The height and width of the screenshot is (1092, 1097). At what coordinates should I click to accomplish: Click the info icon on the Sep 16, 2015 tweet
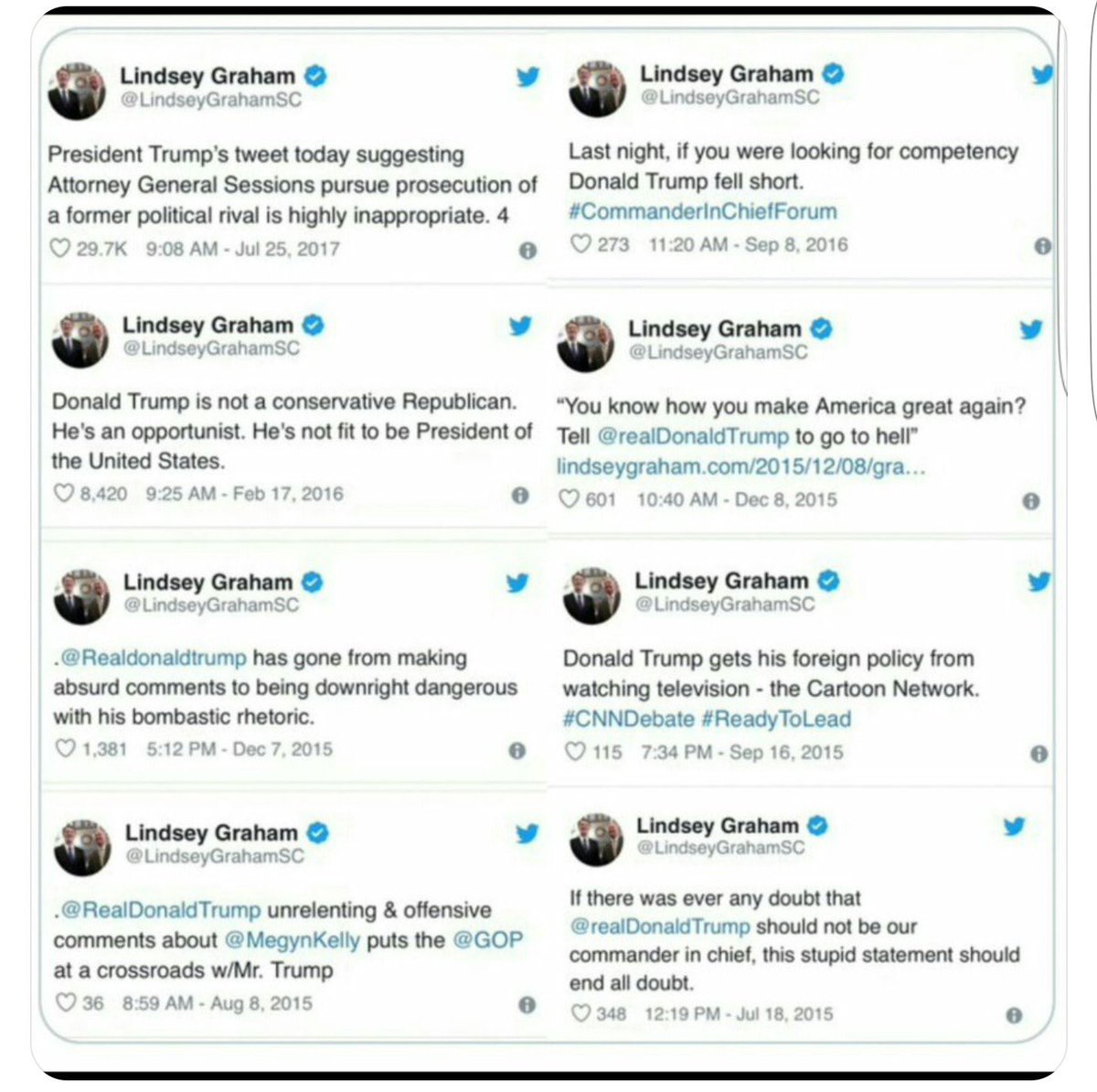[x=1038, y=755]
